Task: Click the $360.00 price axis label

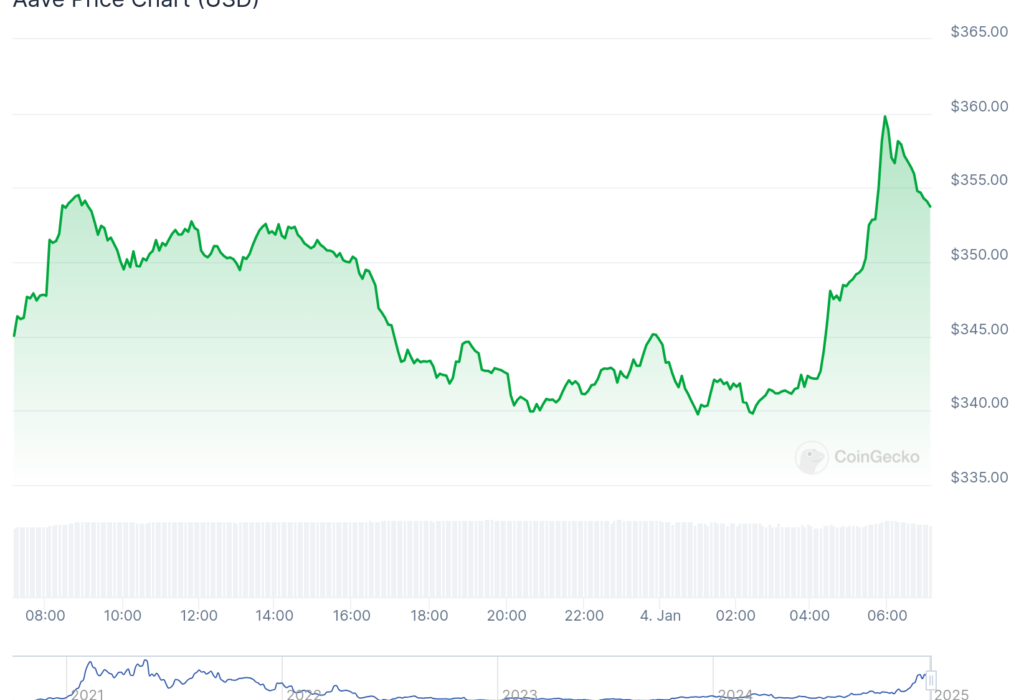Action: [x=979, y=106]
